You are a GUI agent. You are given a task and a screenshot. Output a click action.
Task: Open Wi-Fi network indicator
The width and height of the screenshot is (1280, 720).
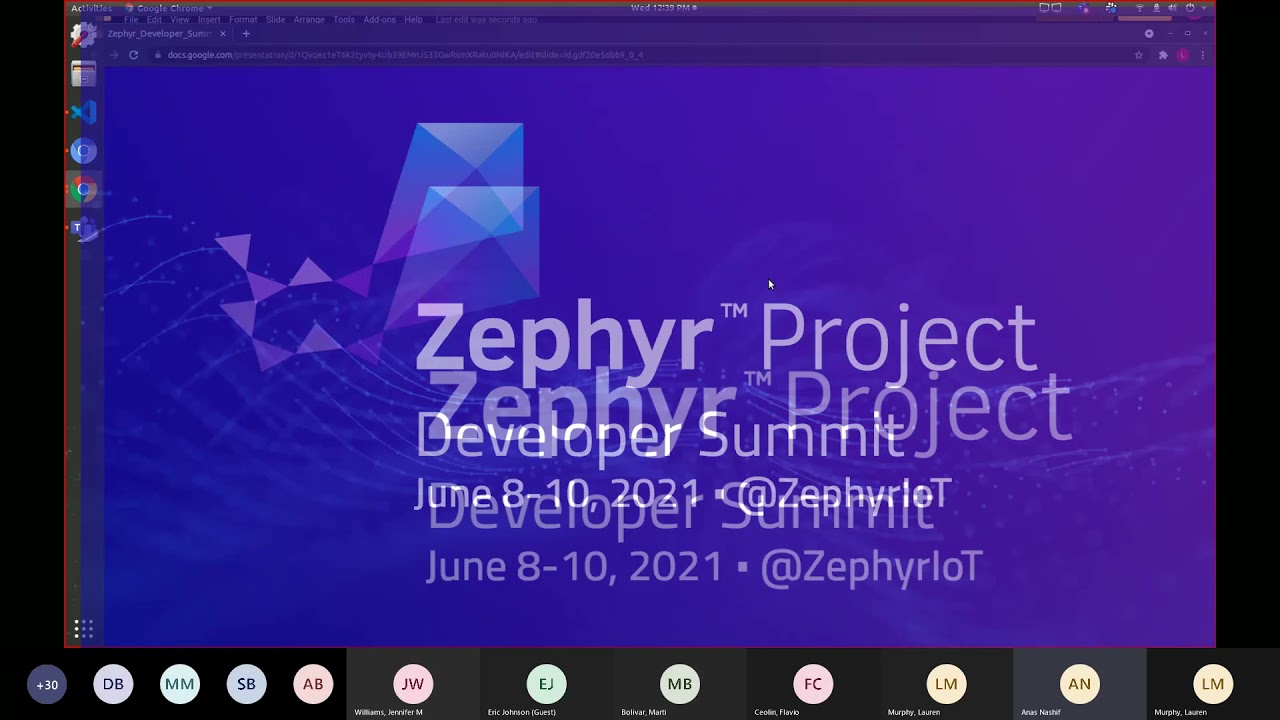coord(1139,8)
